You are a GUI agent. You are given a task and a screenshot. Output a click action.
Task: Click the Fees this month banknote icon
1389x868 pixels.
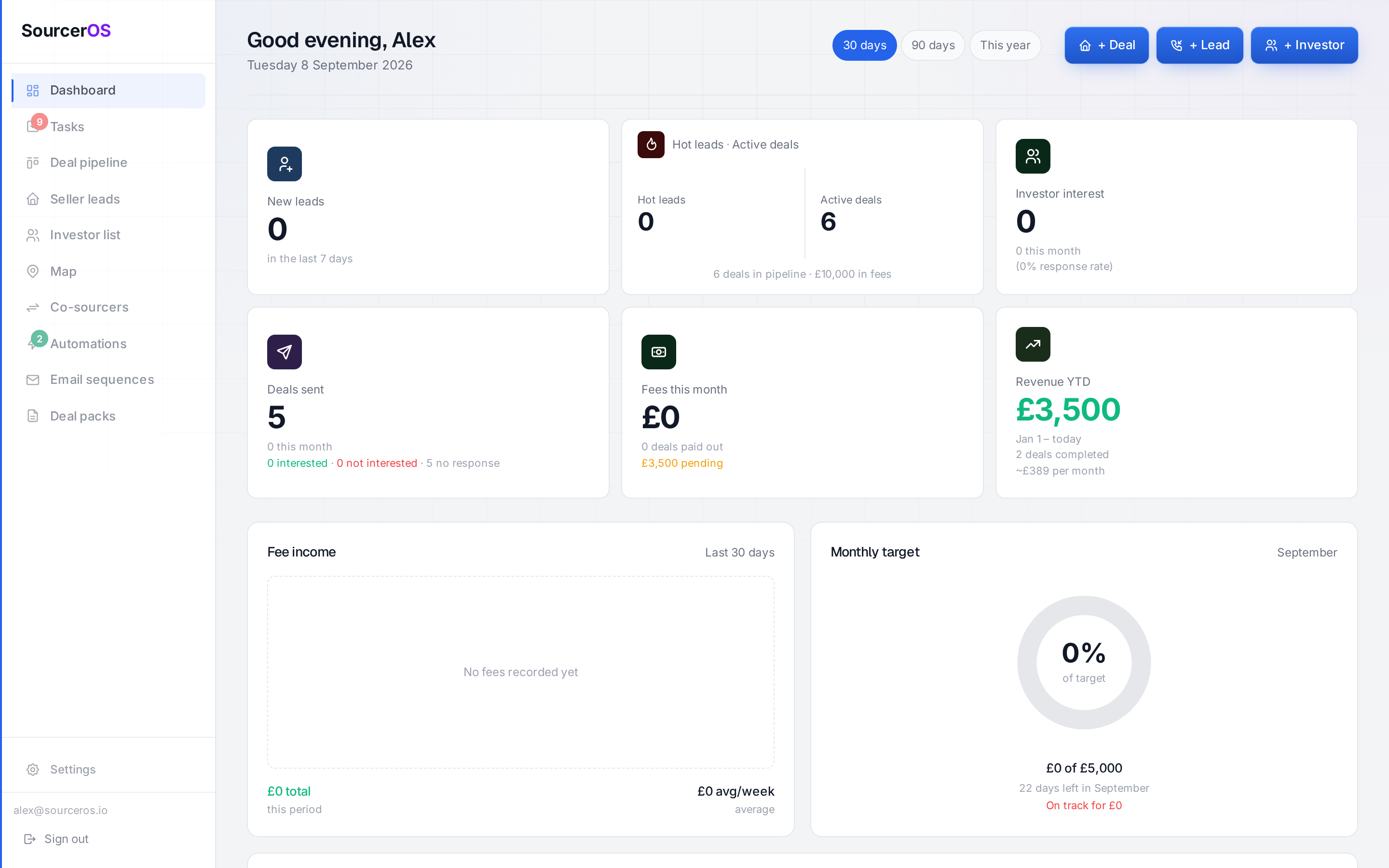(x=658, y=352)
